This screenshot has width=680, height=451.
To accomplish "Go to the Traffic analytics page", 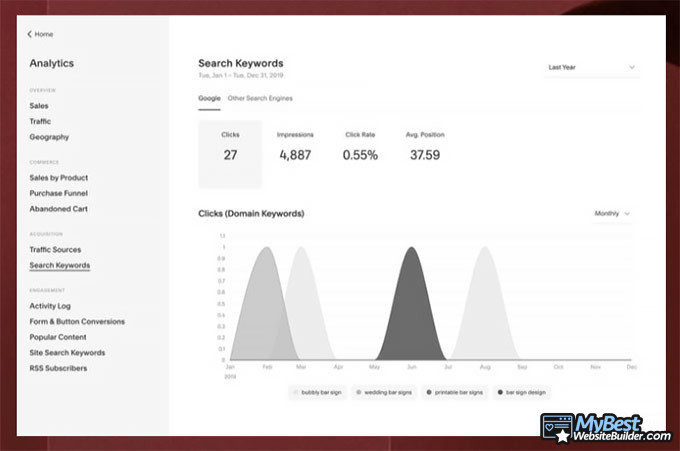I will coord(40,121).
